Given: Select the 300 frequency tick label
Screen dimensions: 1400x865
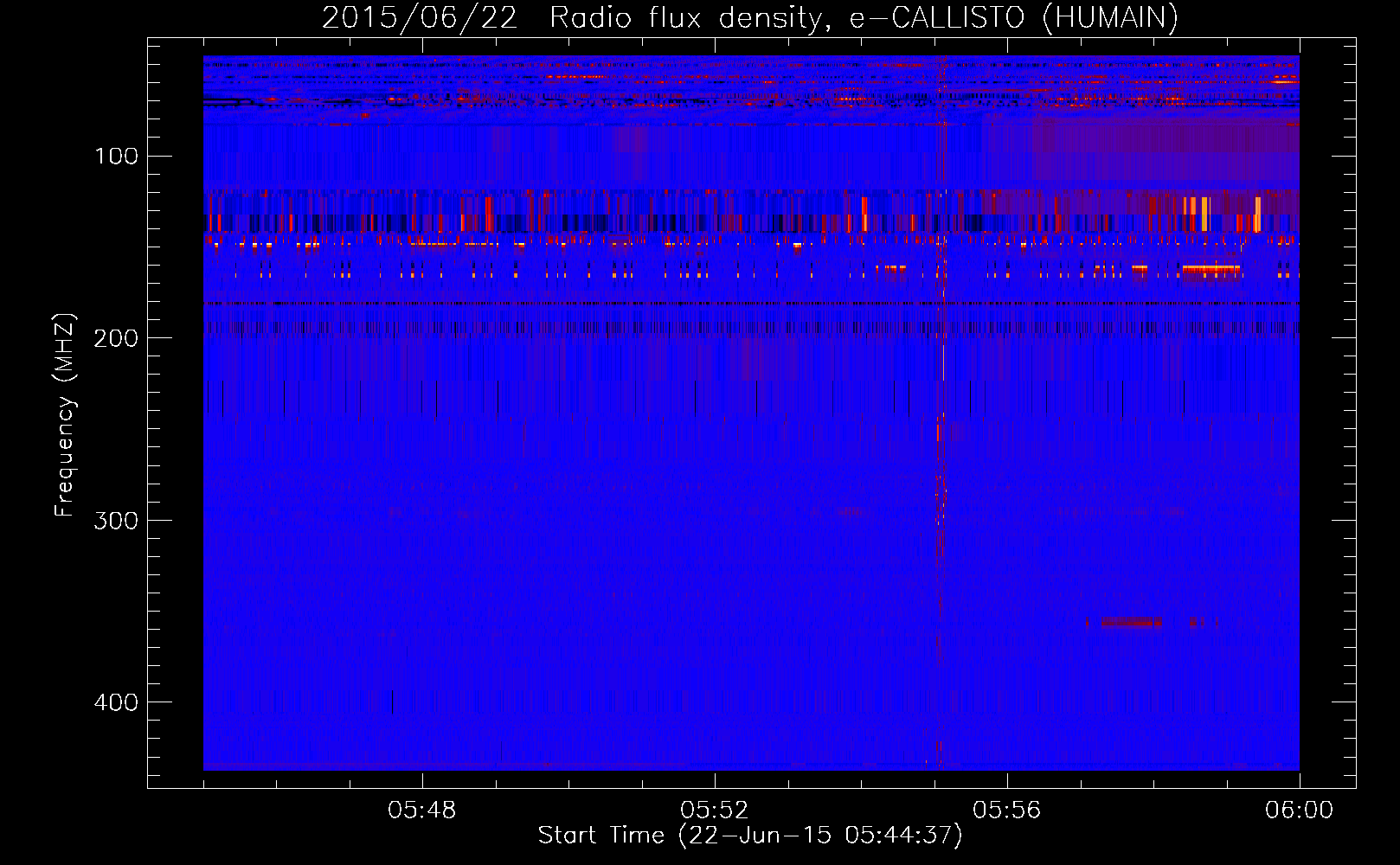Looking at the screenshot, I should [117, 520].
